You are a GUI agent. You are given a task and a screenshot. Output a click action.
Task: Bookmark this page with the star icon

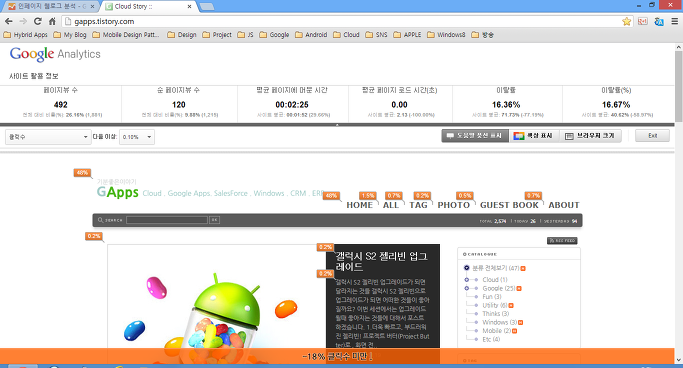[x=626, y=21]
